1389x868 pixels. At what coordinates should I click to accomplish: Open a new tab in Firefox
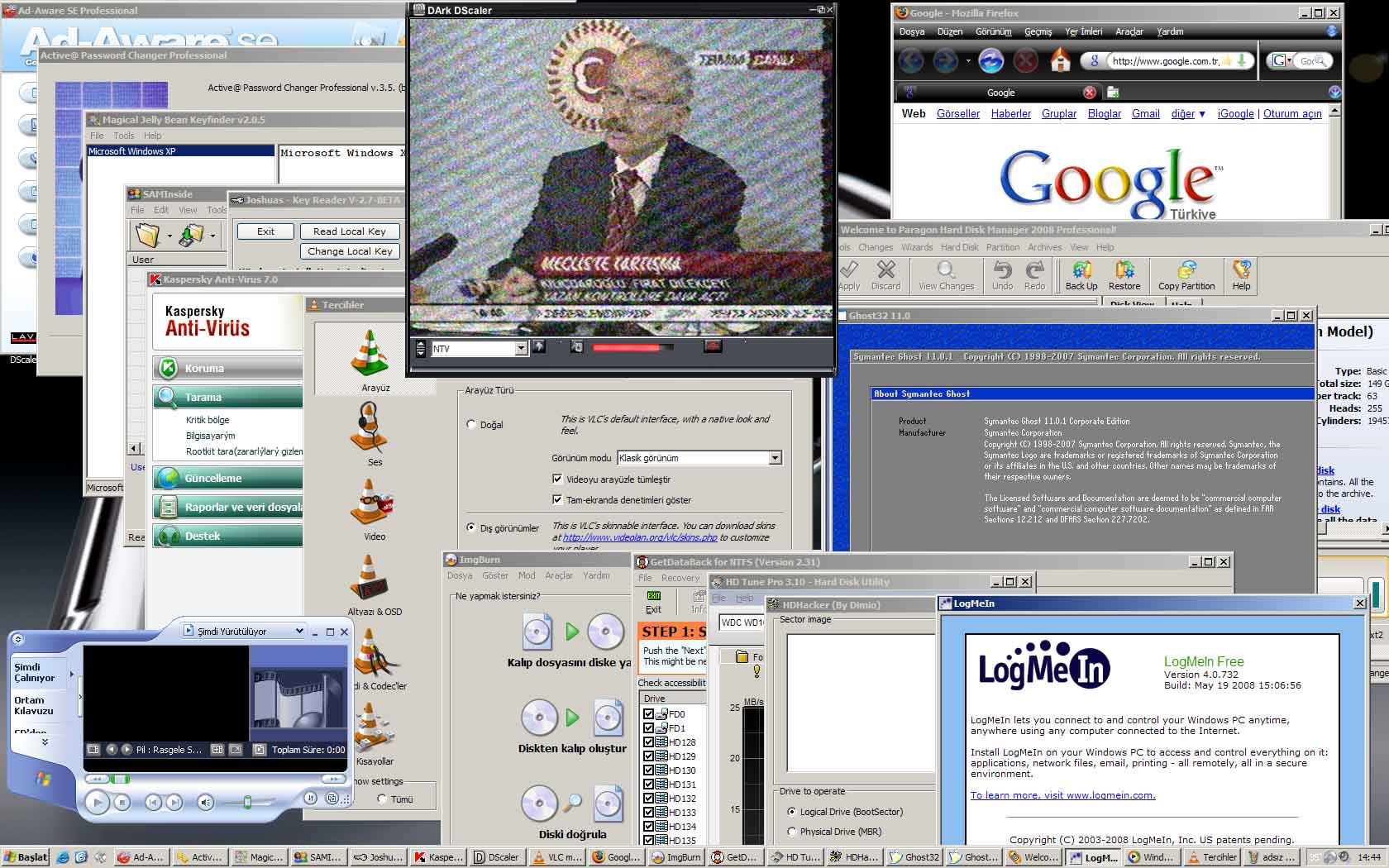click(x=1113, y=92)
